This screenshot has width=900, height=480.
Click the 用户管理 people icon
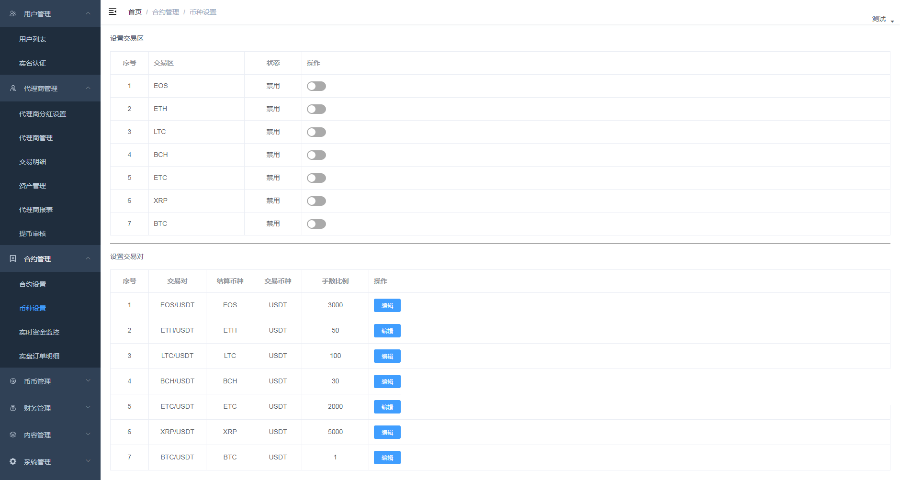click(13, 13)
